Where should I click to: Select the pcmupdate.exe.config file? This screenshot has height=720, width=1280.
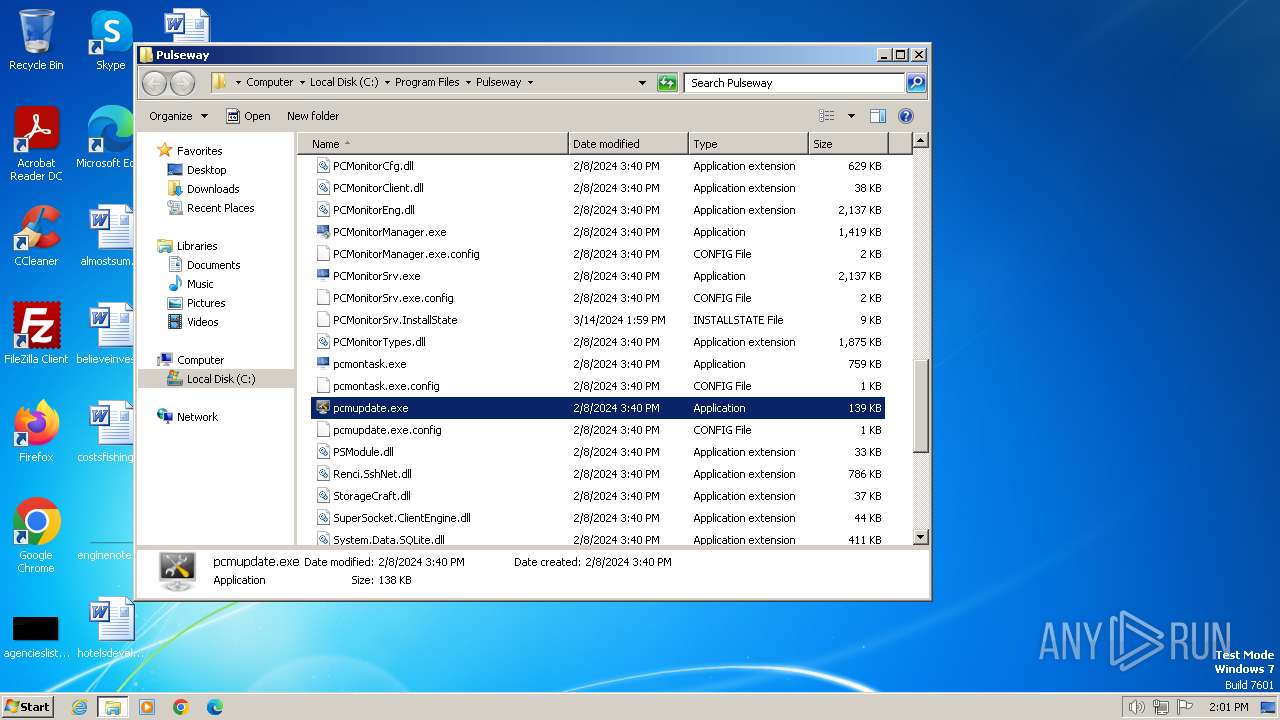click(x=598, y=430)
